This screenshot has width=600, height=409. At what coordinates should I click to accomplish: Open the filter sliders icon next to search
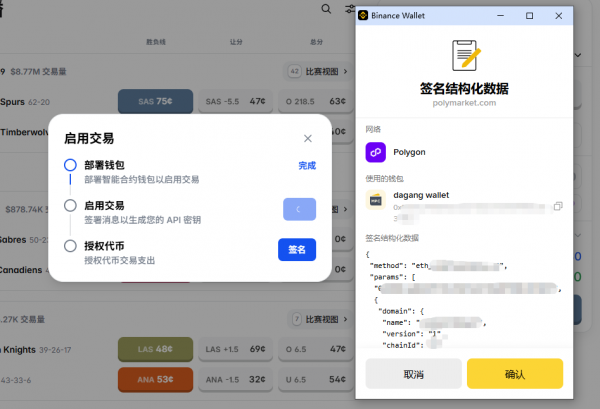350,8
